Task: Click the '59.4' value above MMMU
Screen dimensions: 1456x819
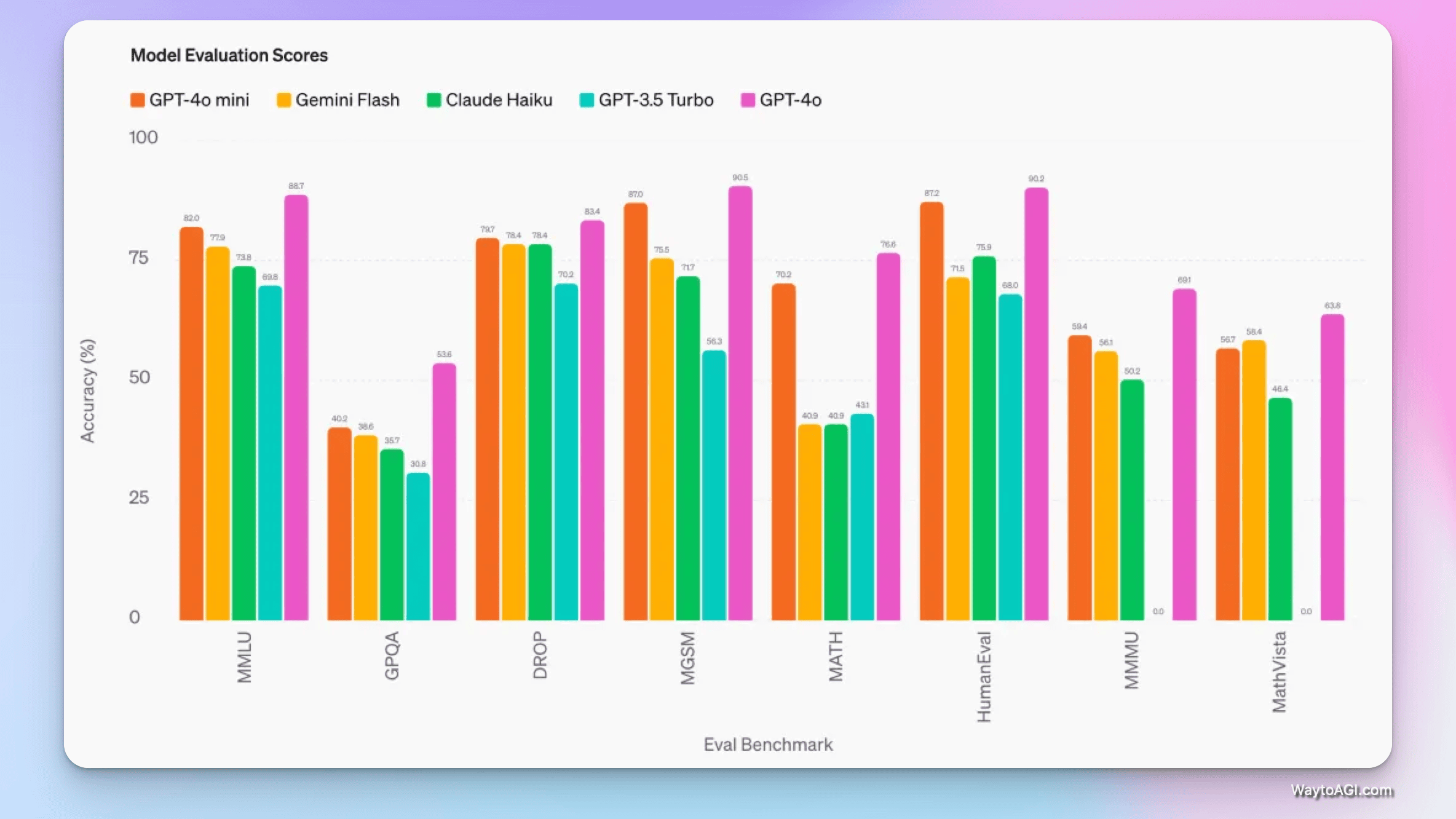Action: 1080,326
